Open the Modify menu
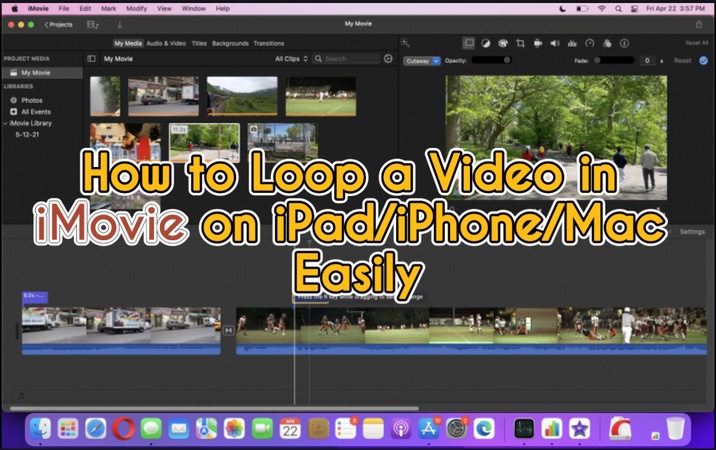716x450 pixels. [136, 8]
